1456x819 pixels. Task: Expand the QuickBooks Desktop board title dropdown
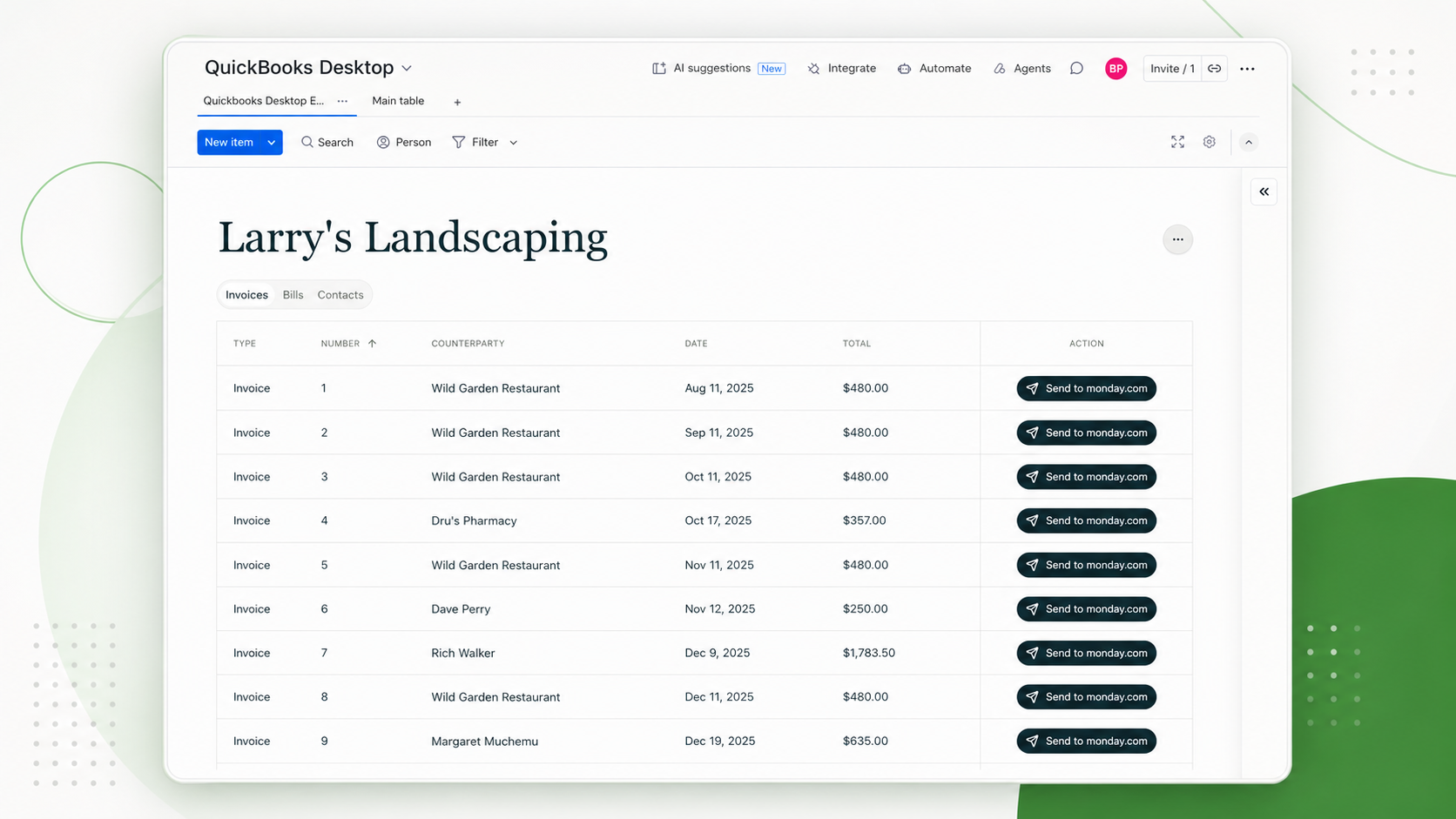(407, 68)
